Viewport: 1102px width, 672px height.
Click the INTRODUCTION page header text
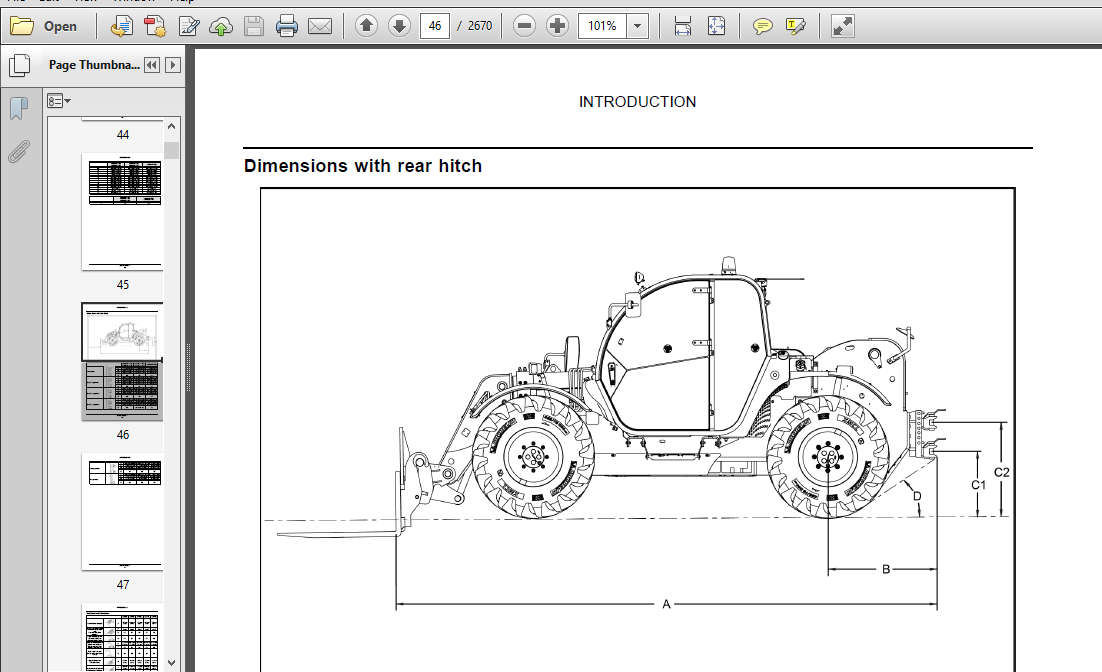(x=637, y=102)
